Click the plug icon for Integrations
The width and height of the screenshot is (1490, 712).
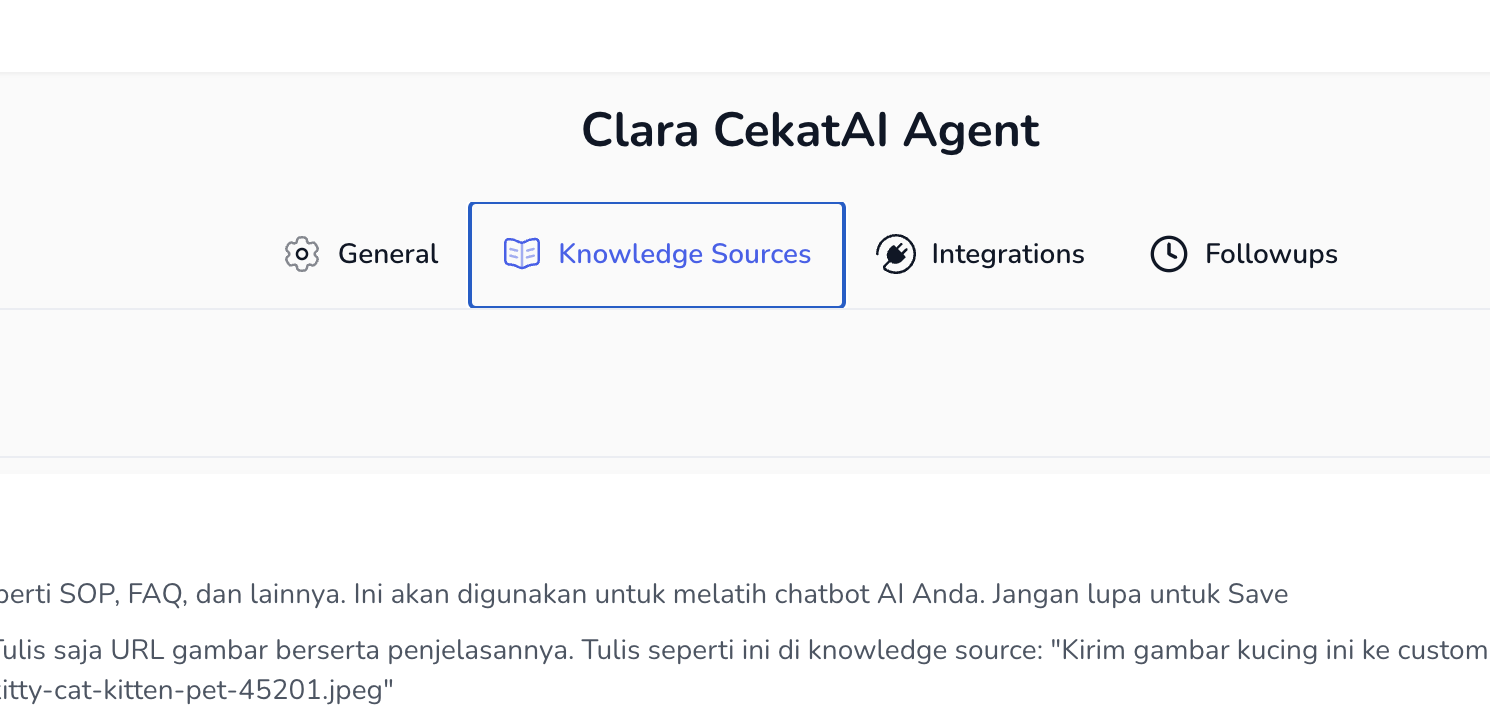coord(896,254)
